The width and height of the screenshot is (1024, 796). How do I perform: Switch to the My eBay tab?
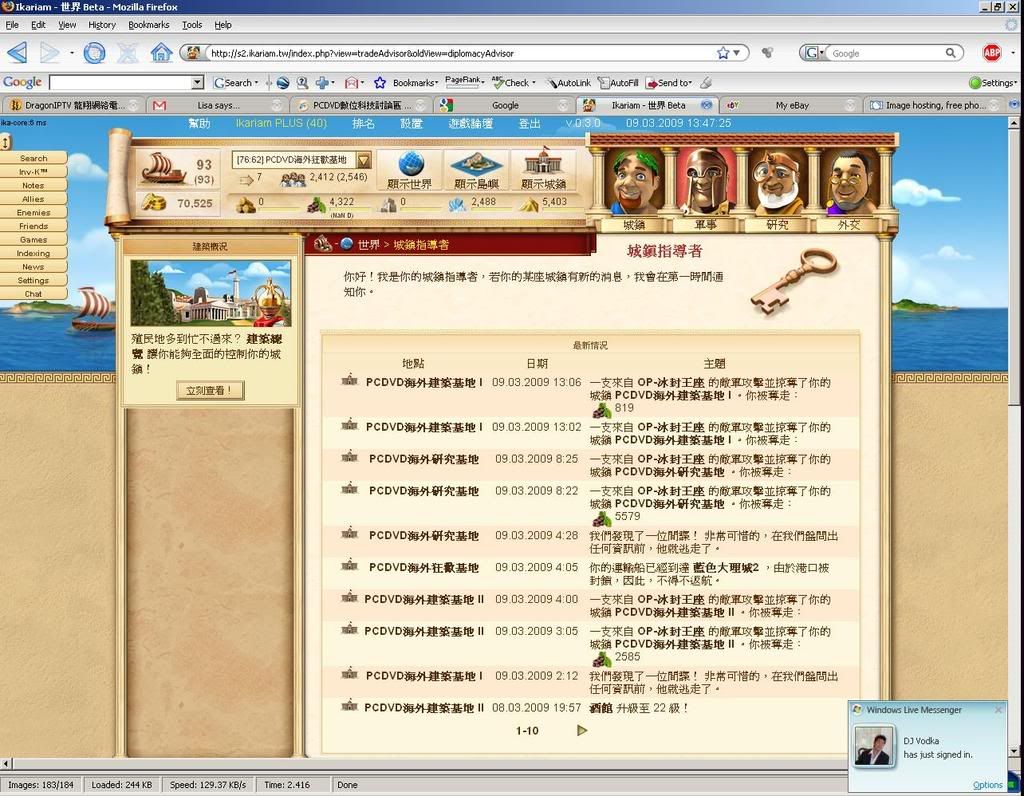pos(792,105)
